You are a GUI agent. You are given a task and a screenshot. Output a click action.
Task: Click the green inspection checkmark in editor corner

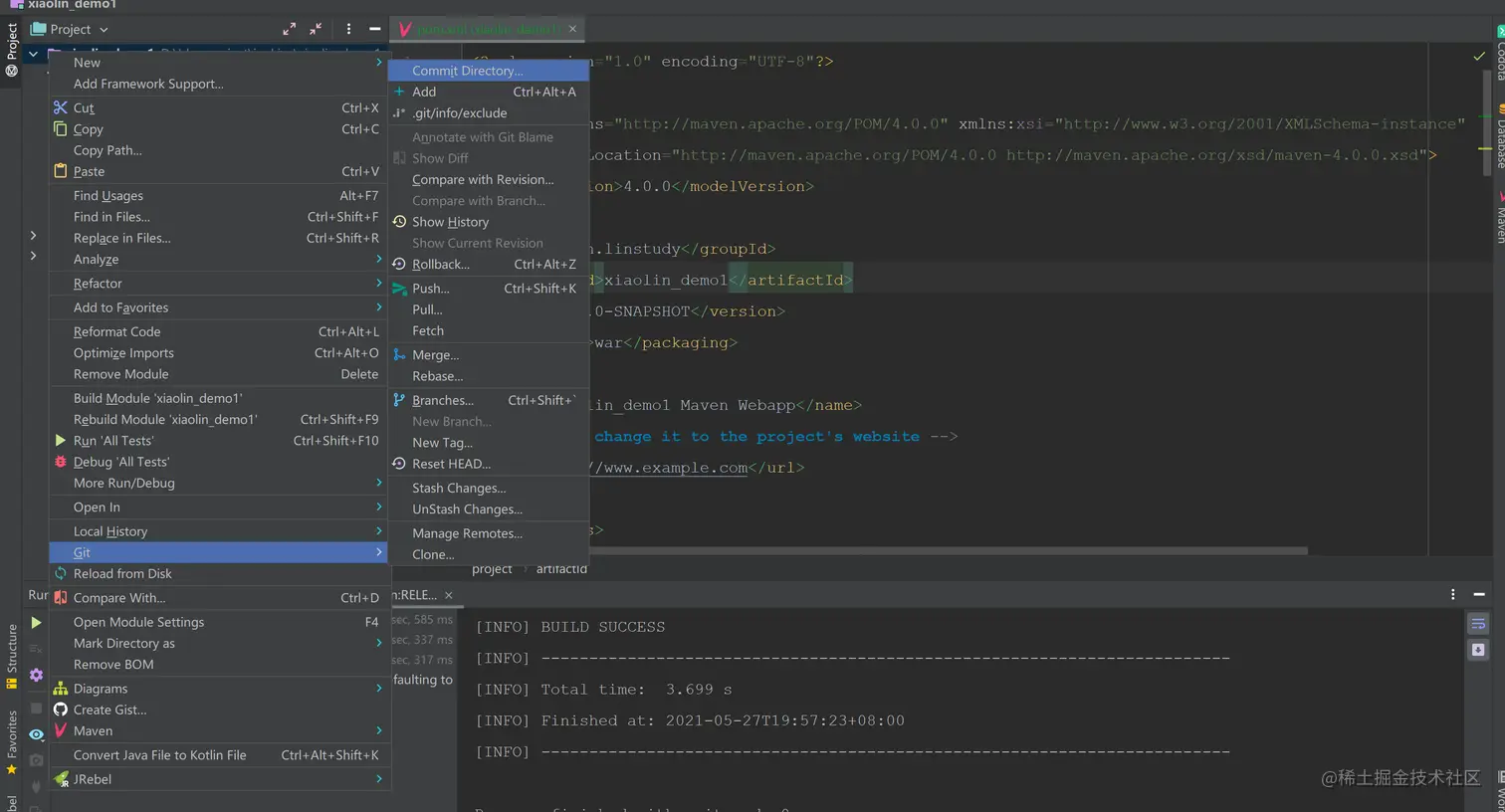[1479, 57]
